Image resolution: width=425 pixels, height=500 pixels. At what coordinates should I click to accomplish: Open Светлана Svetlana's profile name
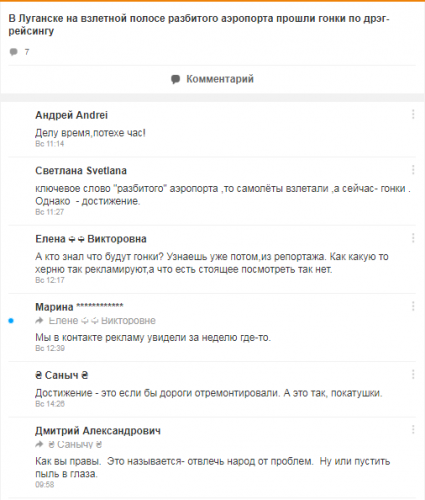(x=81, y=171)
